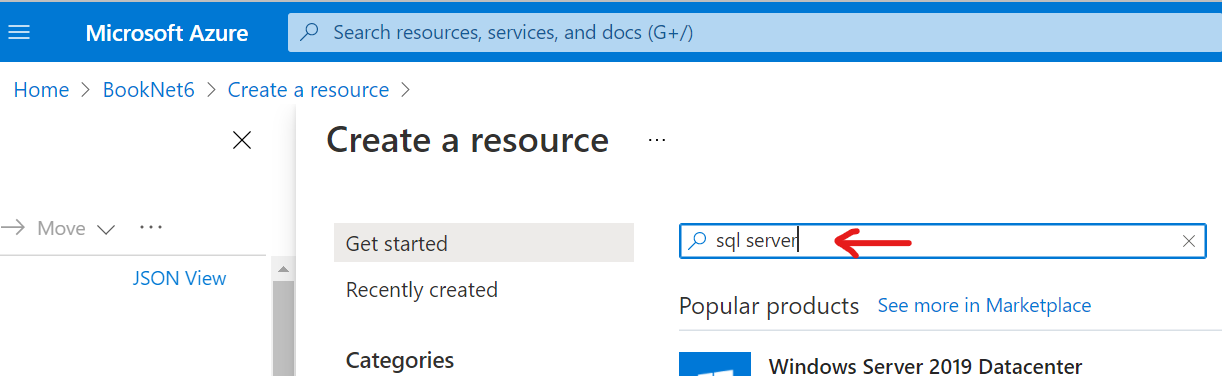The width and height of the screenshot is (1222, 376).
Task: Click the left blade vertical scrollbar
Action: click(283, 327)
